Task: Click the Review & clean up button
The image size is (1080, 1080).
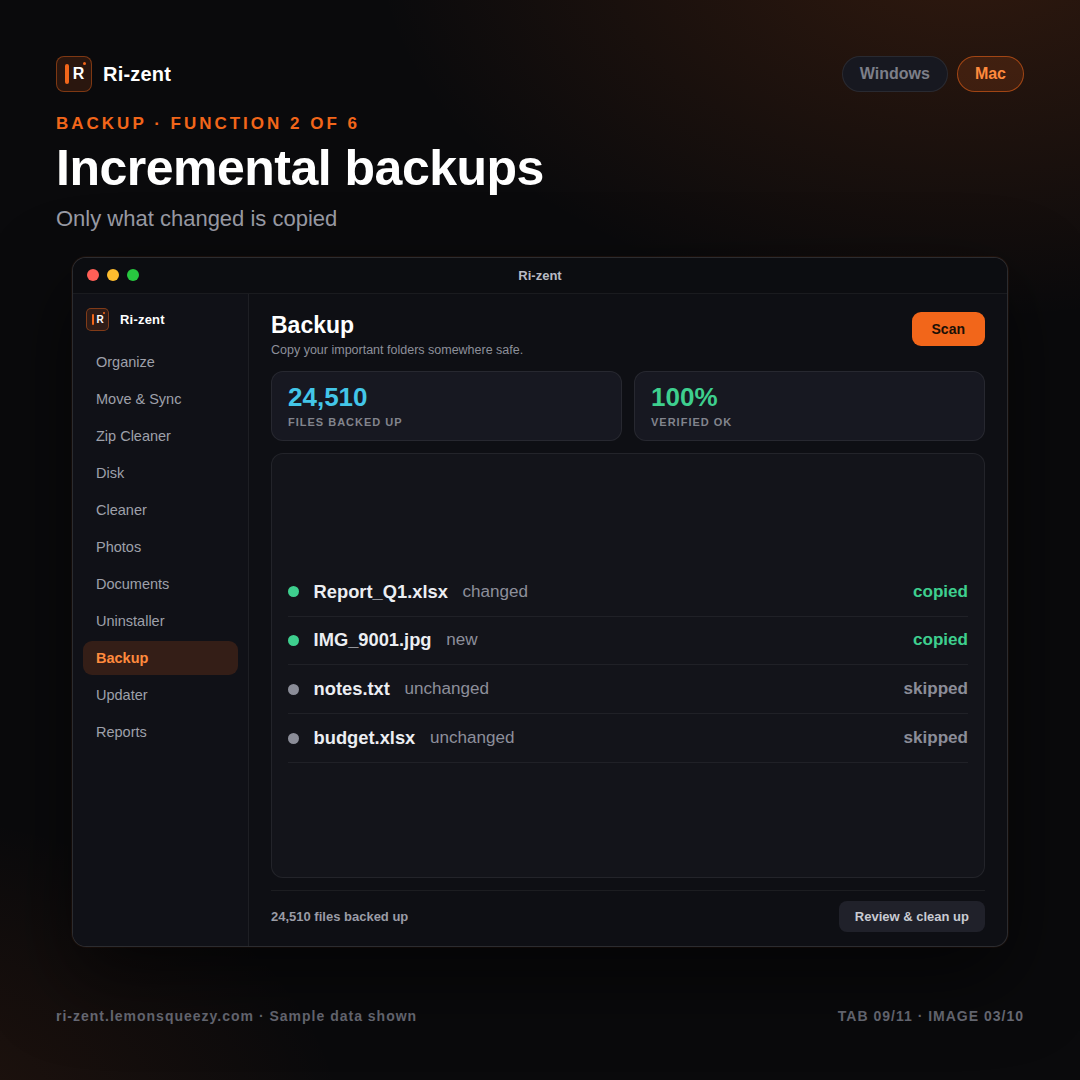Action: [x=911, y=917]
